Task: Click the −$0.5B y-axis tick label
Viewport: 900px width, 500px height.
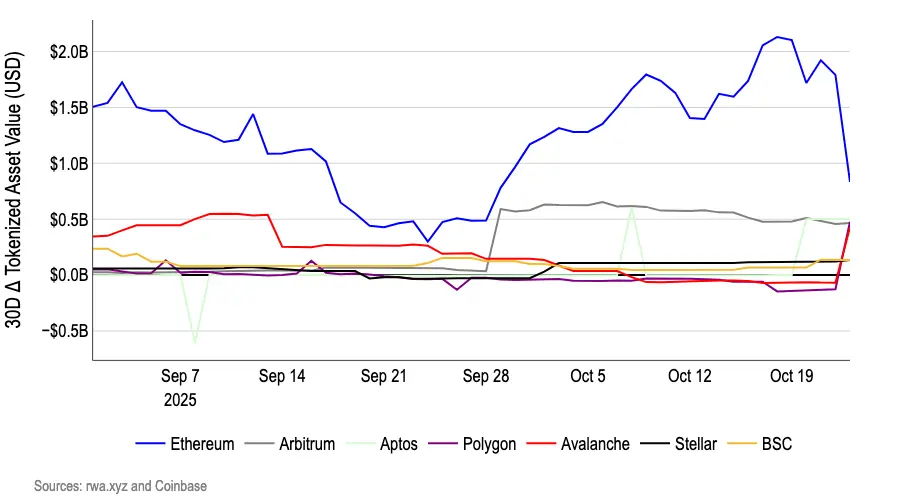Action: [x=65, y=331]
